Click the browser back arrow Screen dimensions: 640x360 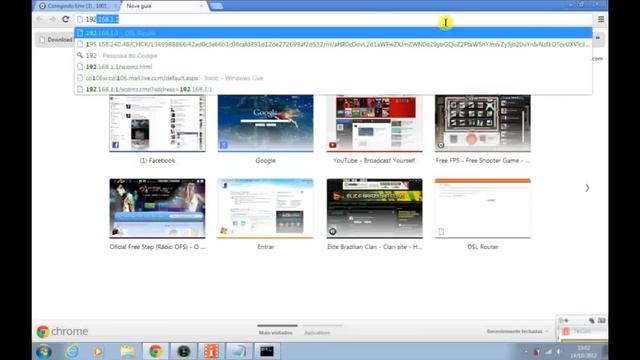point(40,19)
